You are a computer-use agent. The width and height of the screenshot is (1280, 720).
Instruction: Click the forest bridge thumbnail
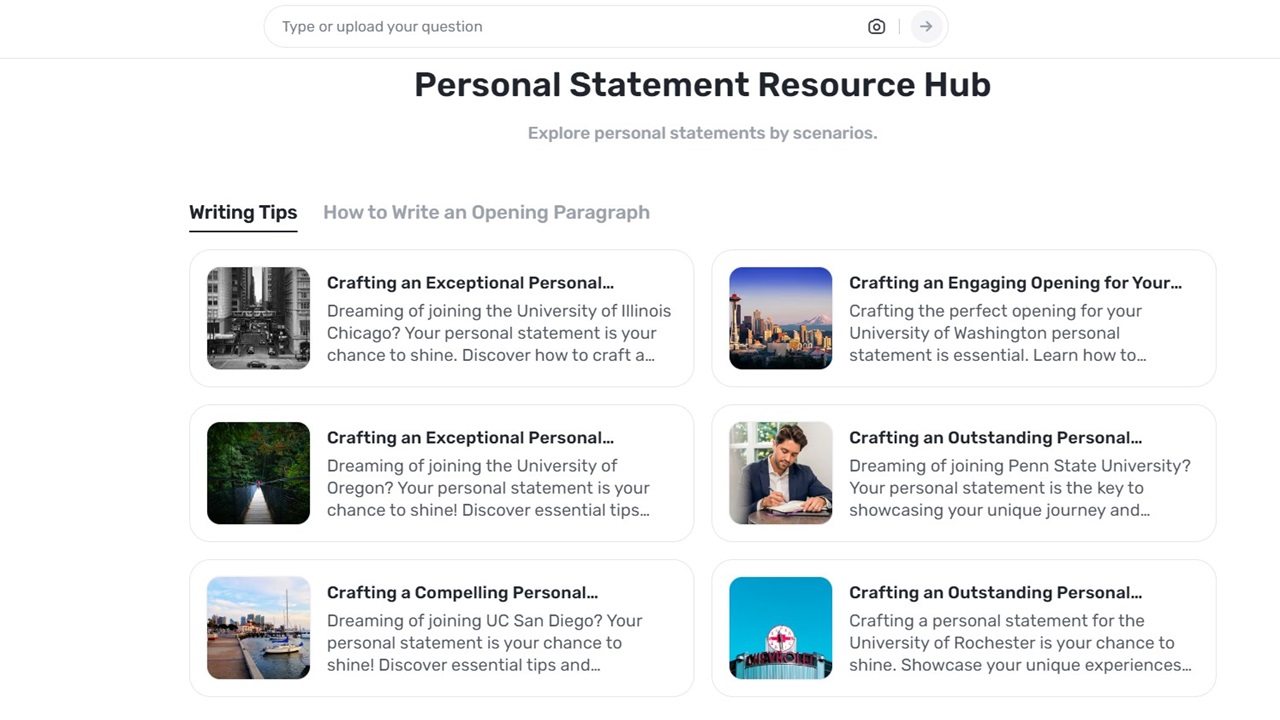(258, 473)
